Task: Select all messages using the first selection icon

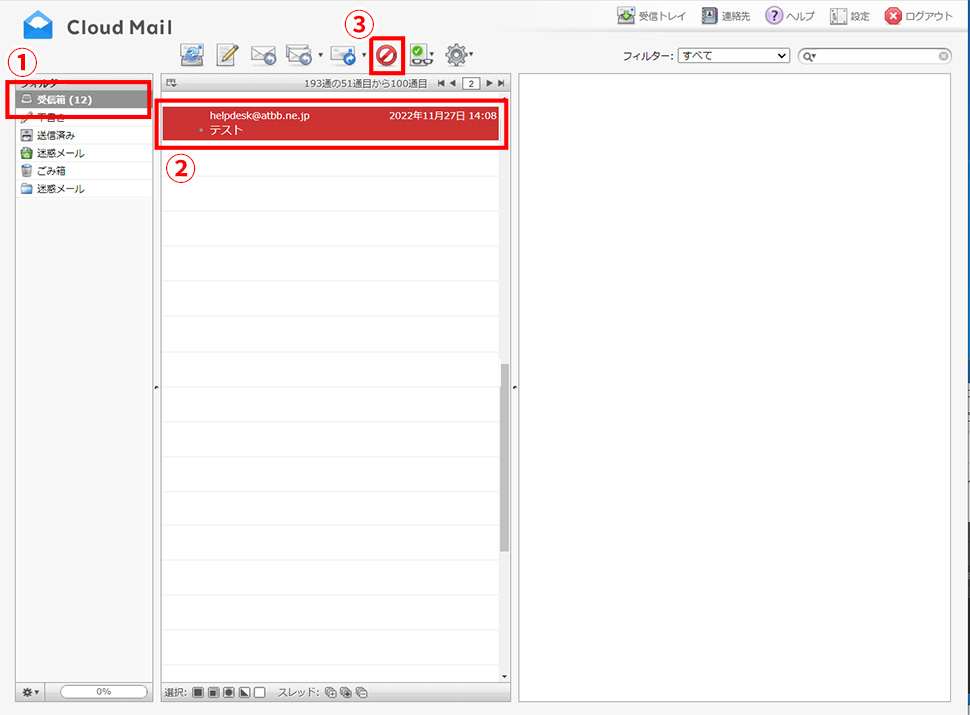Action: tap(198, 692)
